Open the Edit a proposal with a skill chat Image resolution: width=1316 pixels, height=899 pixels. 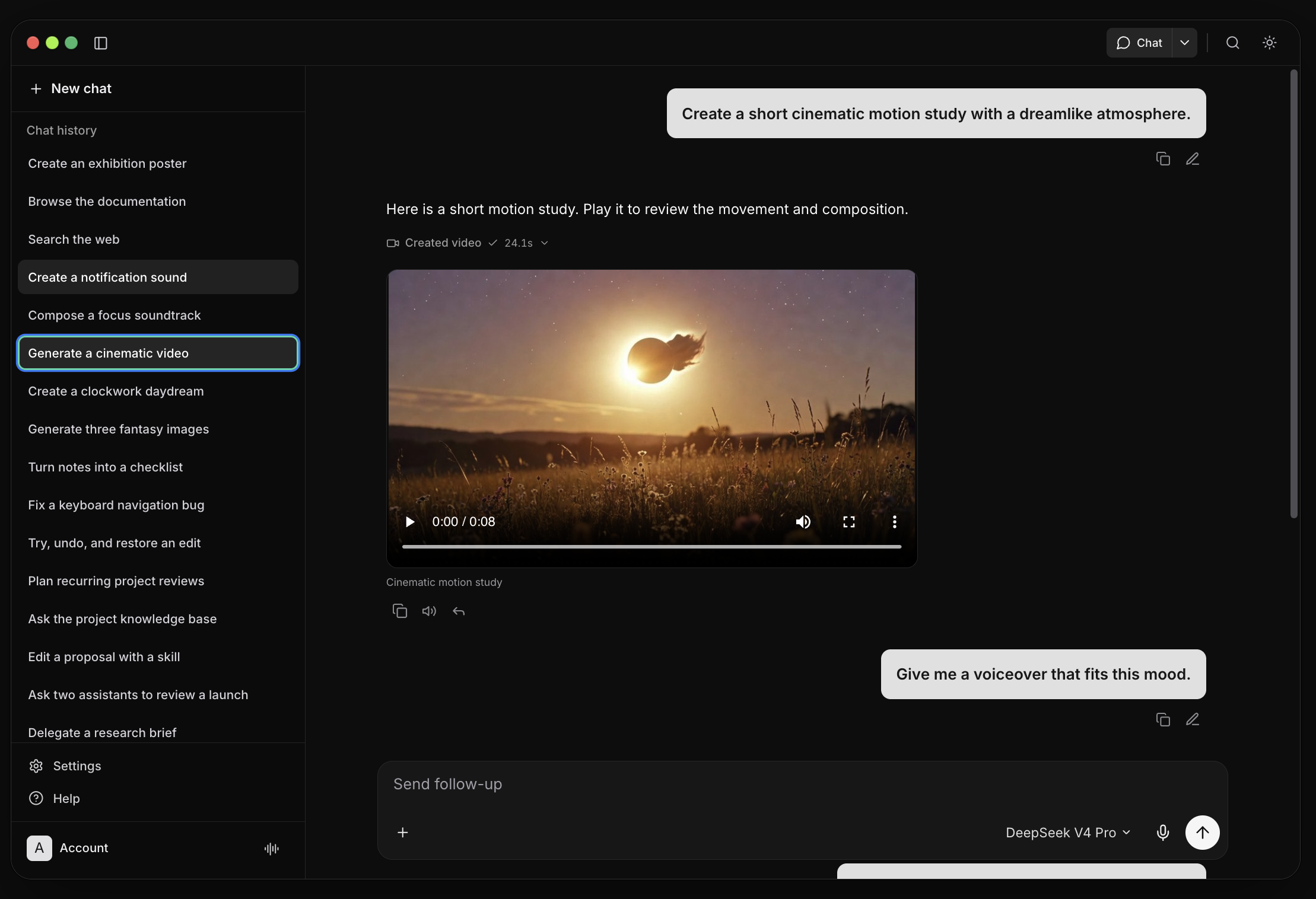[158, 657]
